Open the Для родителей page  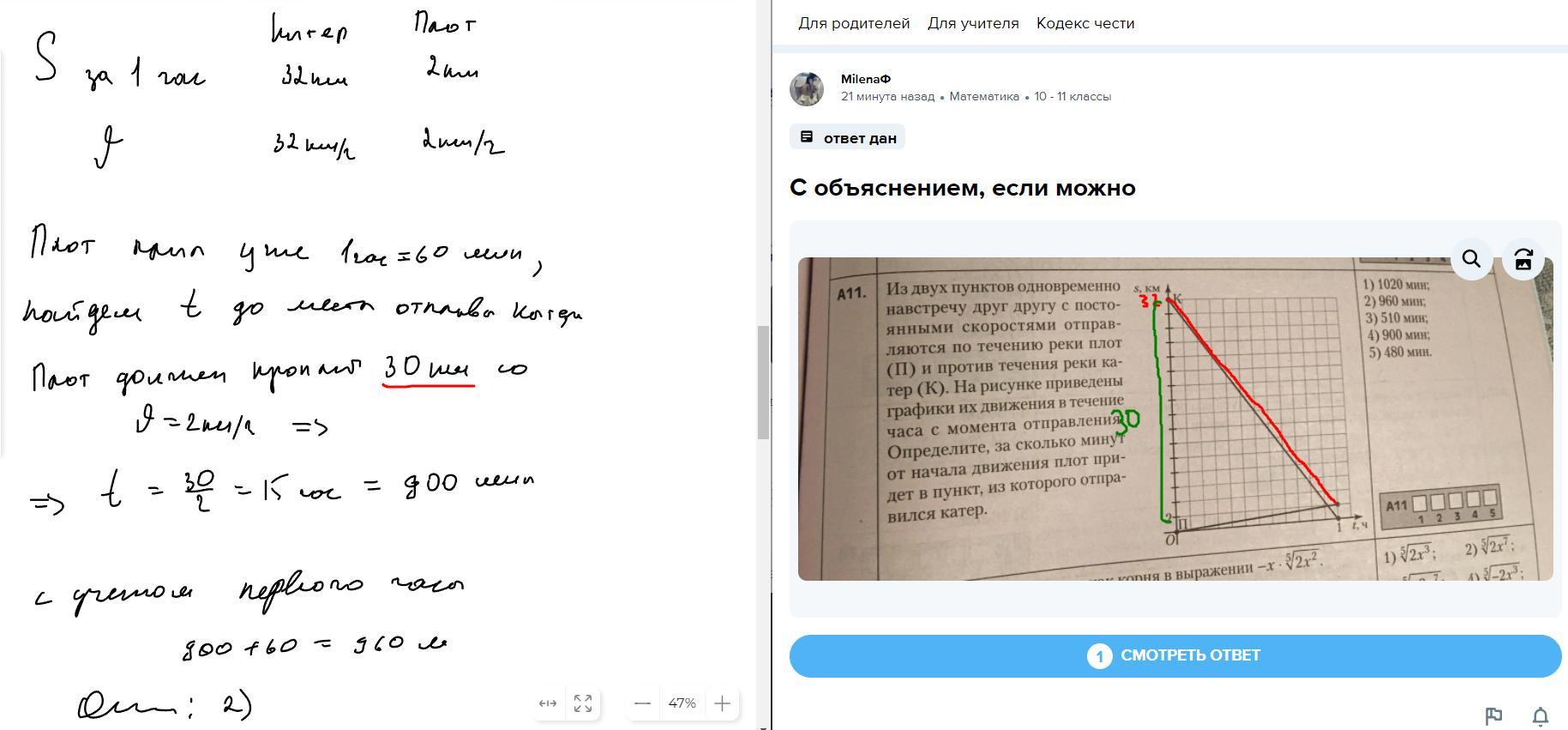pos(854,23)
